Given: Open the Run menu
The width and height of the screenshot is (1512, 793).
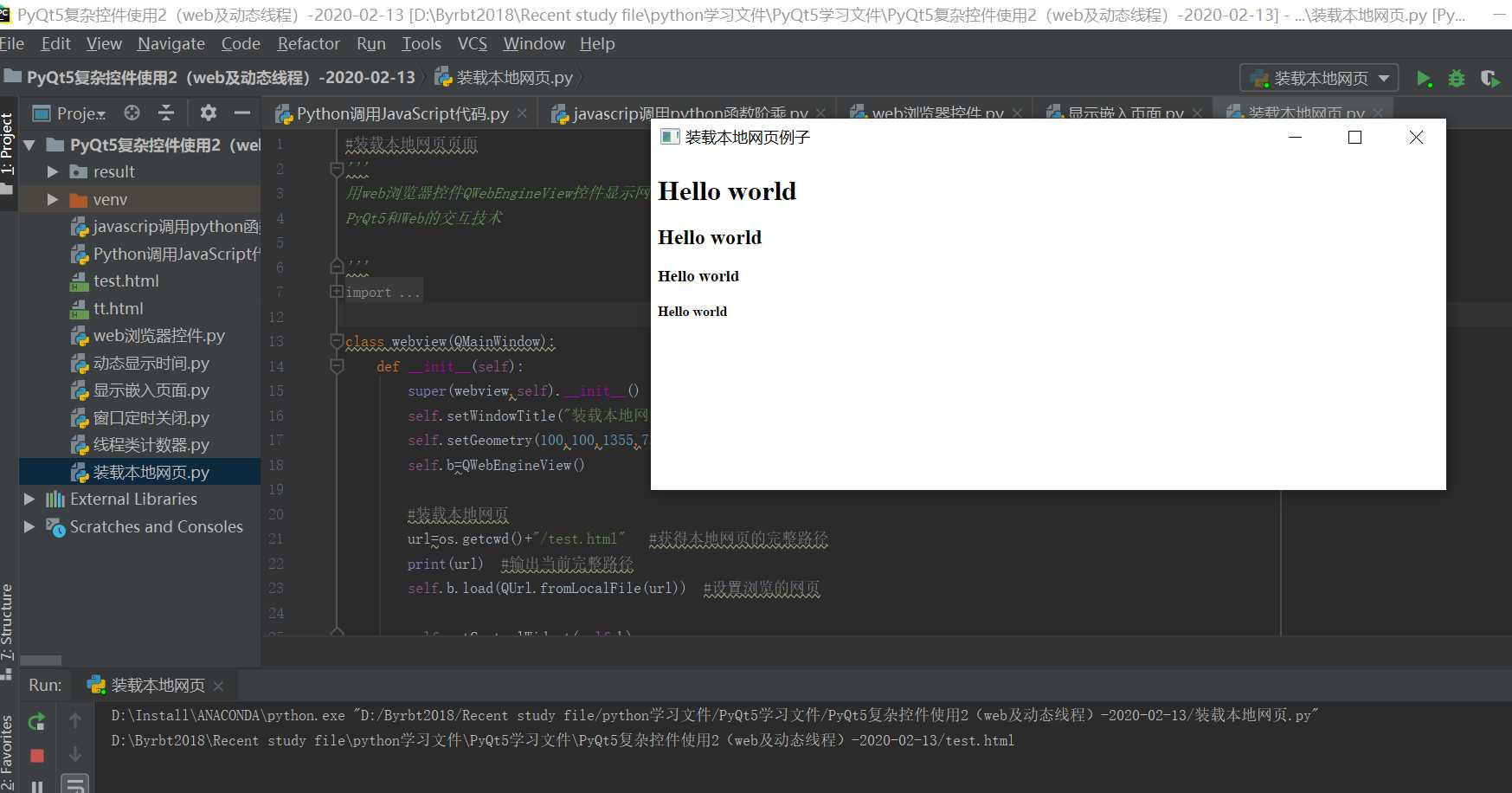Looking at the screenshot, I should pos(371,43).
